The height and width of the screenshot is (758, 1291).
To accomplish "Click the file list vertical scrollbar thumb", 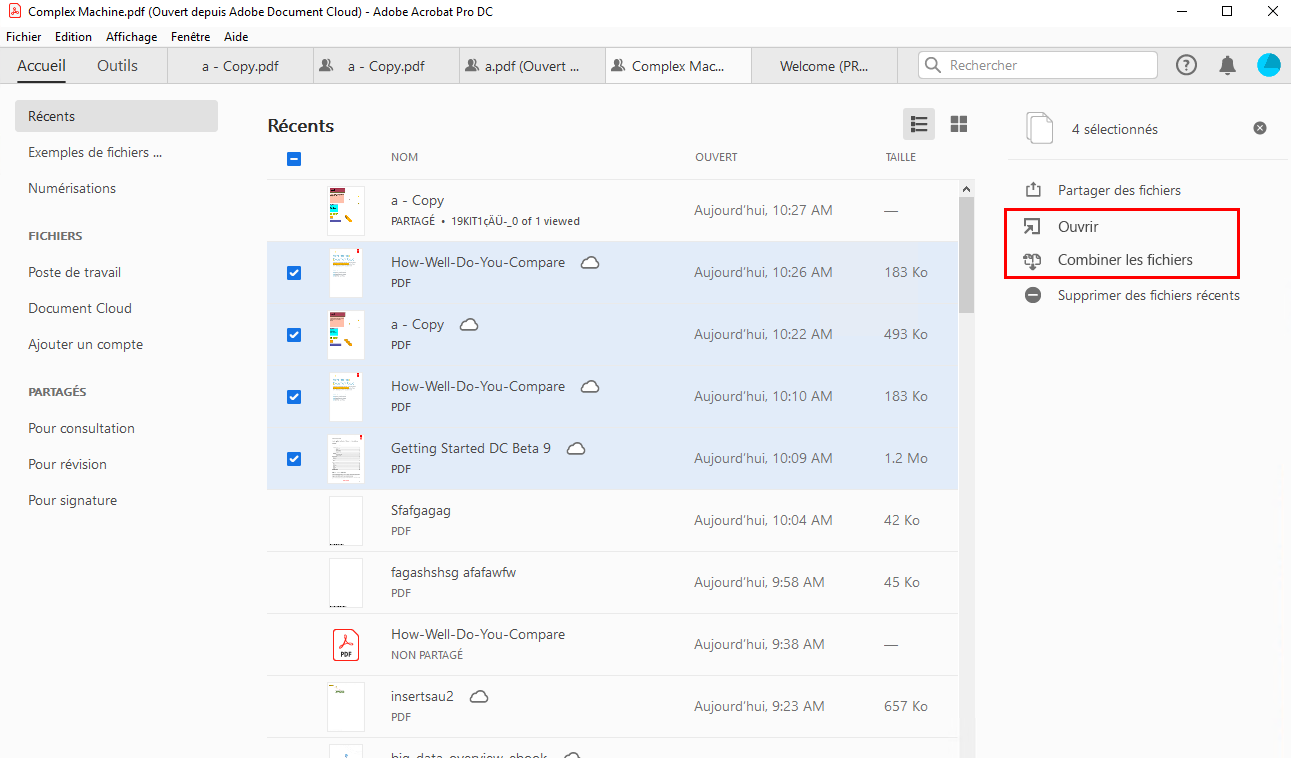I will (966, 255).
